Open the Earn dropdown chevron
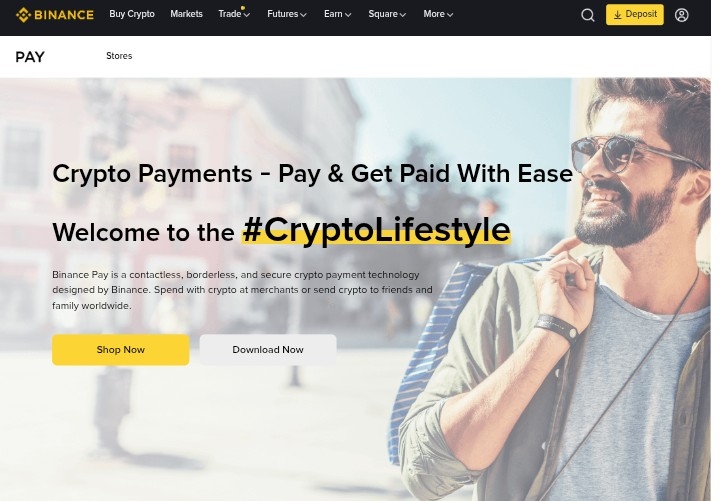720x501 pixels. point(348,15)
